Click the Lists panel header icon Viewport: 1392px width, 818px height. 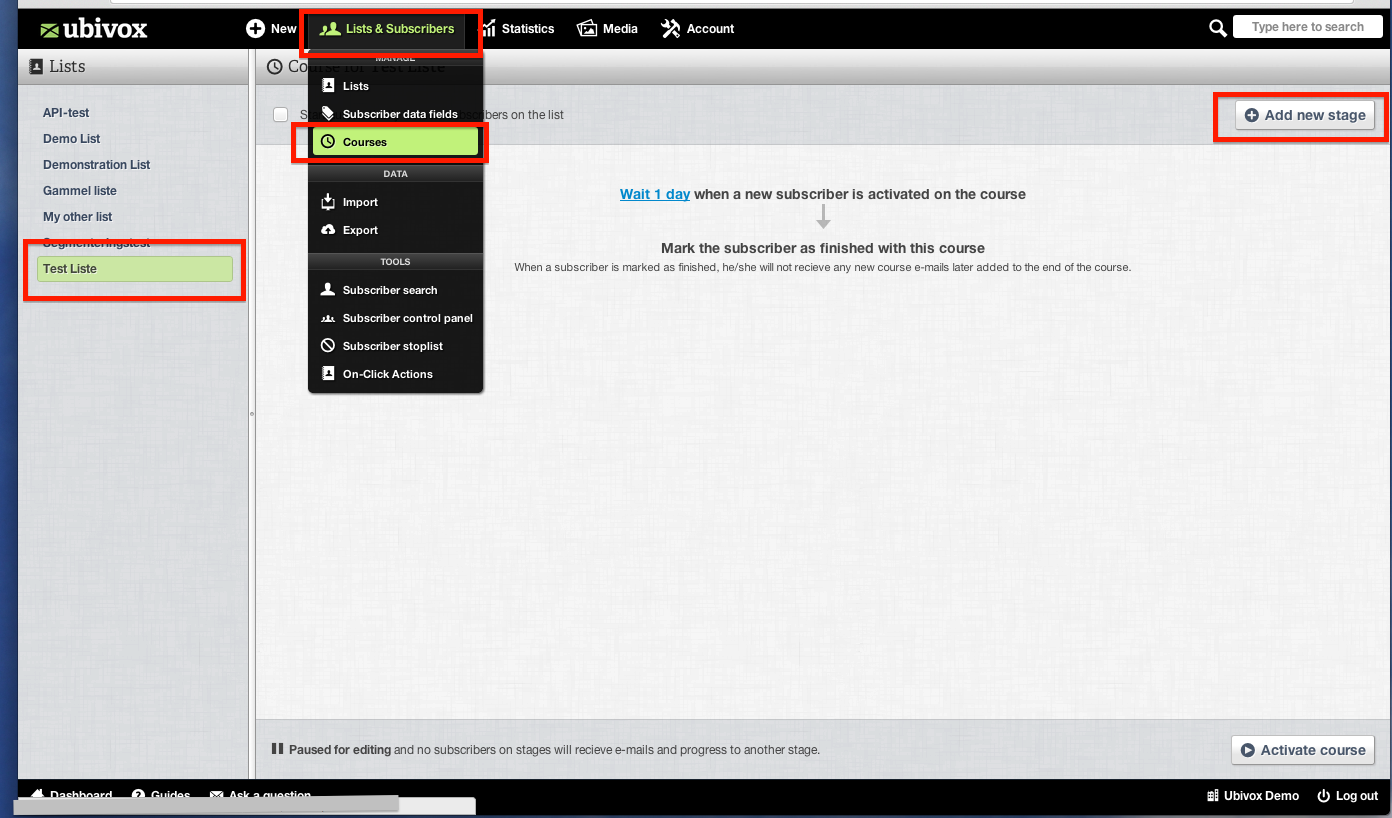click(37, 66)
